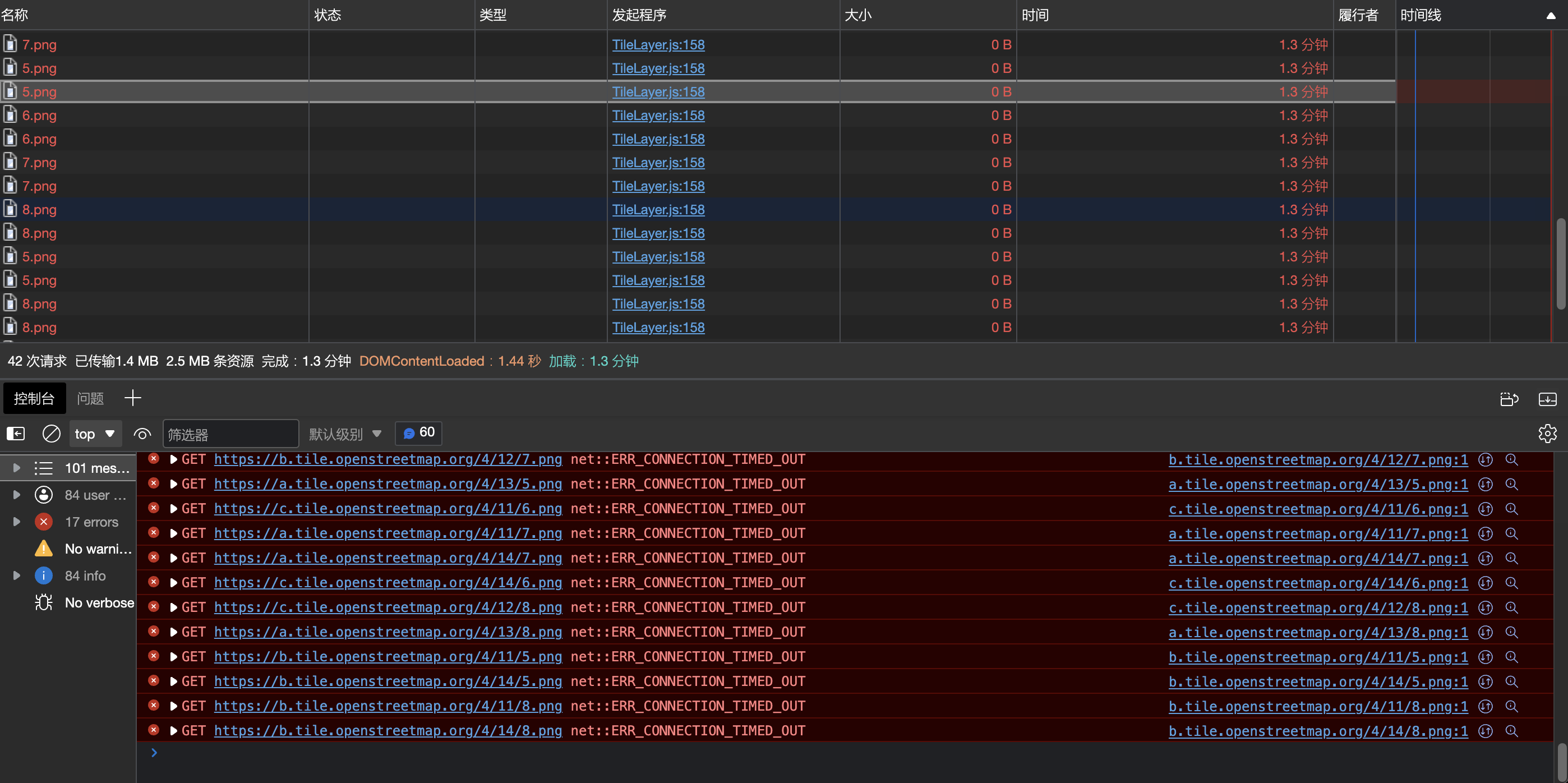Click magnifier icon for 4/12/7.png error

(x=1511, y=460)
